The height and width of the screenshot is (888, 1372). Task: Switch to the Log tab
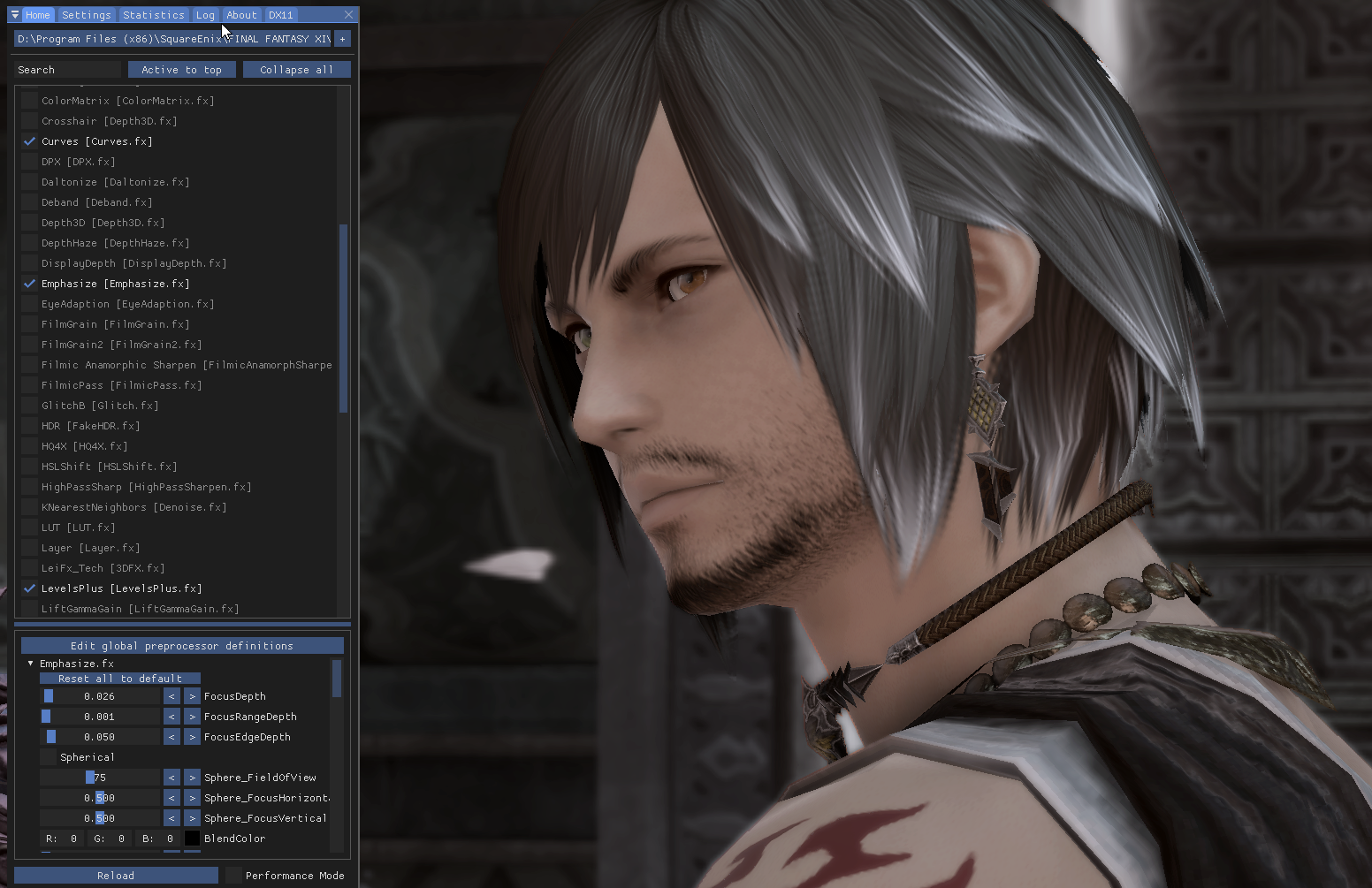(205, 15)
